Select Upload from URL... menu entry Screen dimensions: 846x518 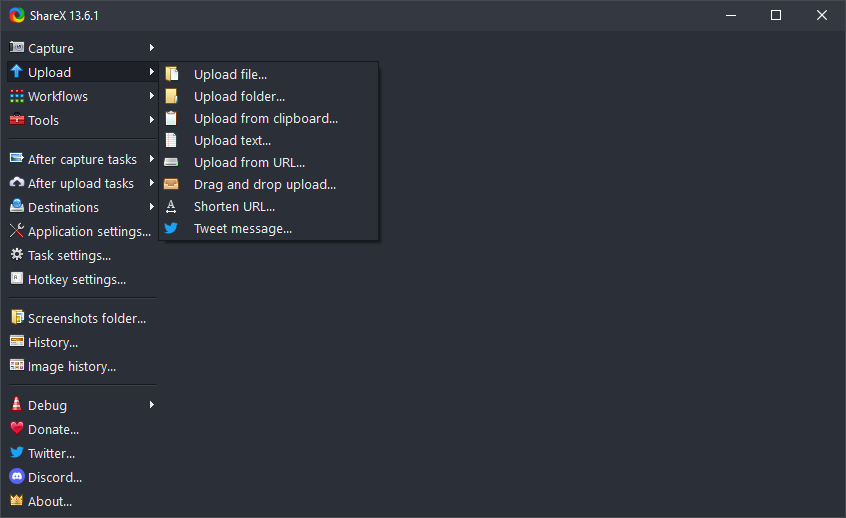tap(249, 162)
